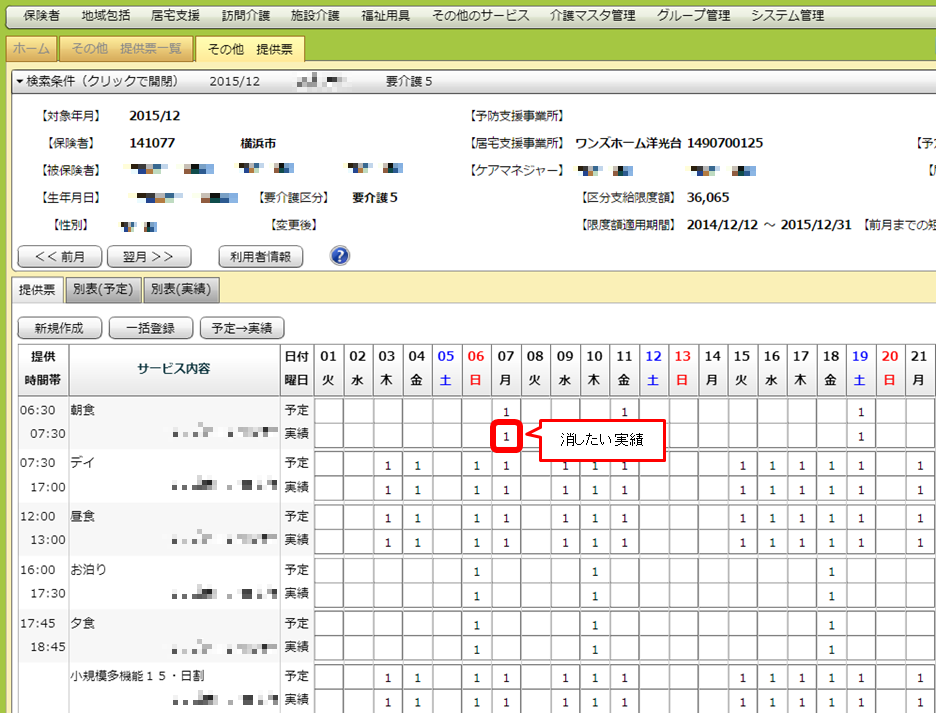Click the 新規作成 button

point(59,327)
